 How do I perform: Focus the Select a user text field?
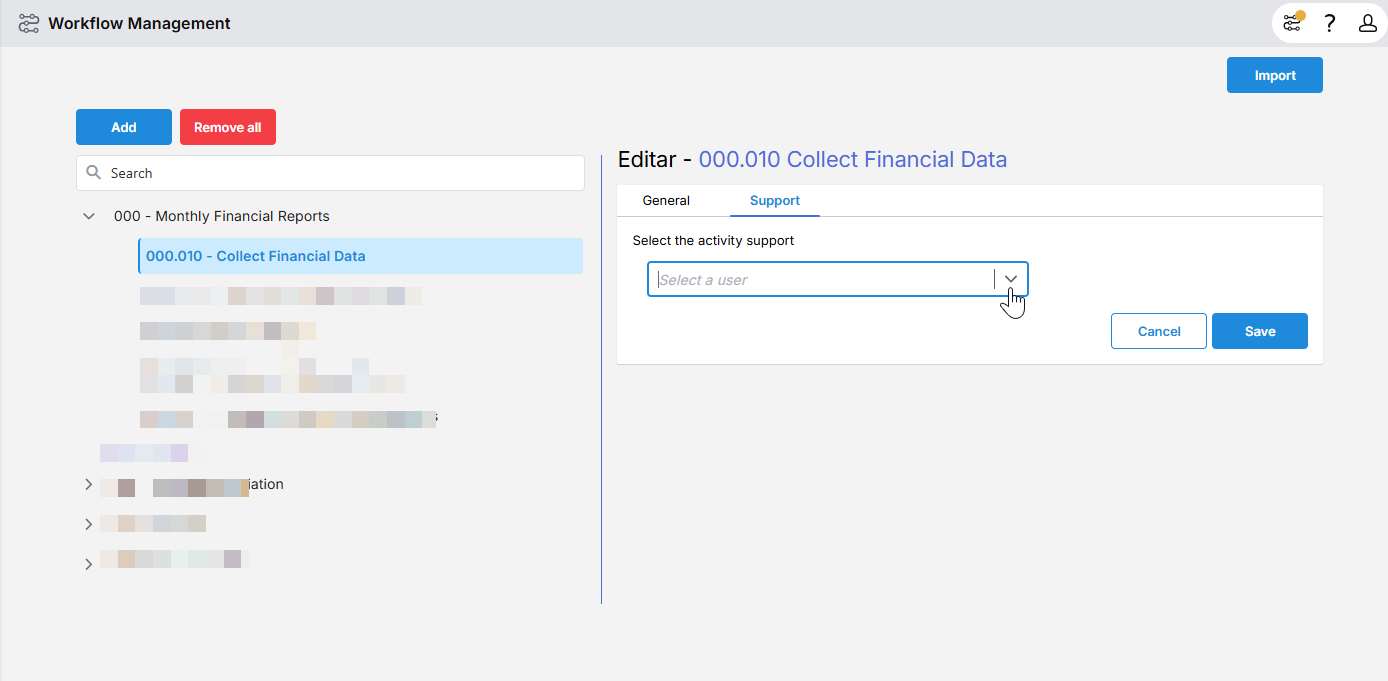click(820, 280)
